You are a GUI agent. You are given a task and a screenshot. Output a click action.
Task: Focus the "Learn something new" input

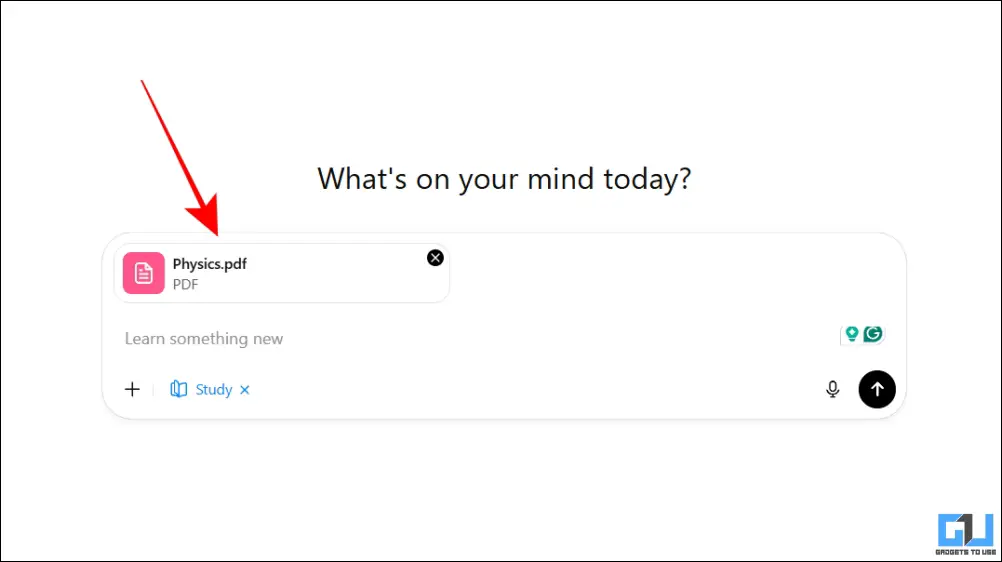(400, 339)
